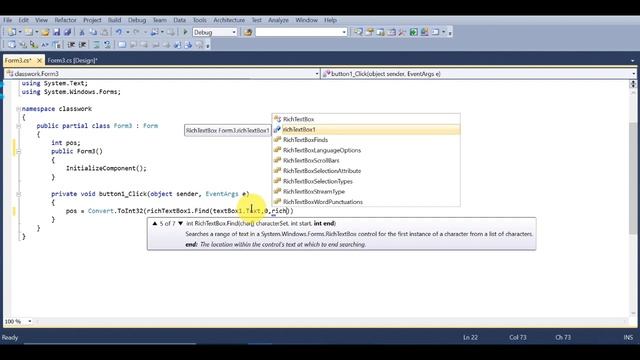The width and height of the screenshot is (640, 360).
Task: Open the Undo history dropdown arrow
Action: pos(127,32)
